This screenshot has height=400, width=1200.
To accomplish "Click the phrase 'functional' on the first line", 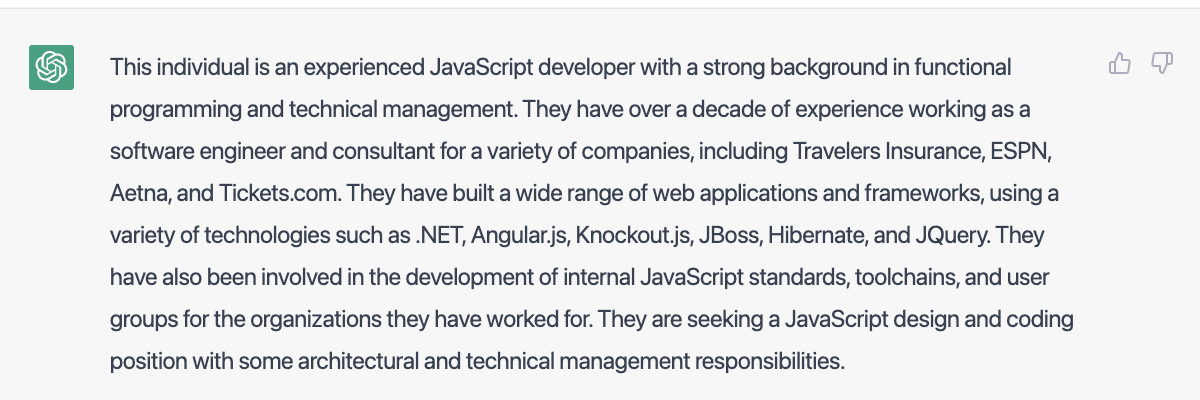I will pyautogui.click(x=962, y=68).
